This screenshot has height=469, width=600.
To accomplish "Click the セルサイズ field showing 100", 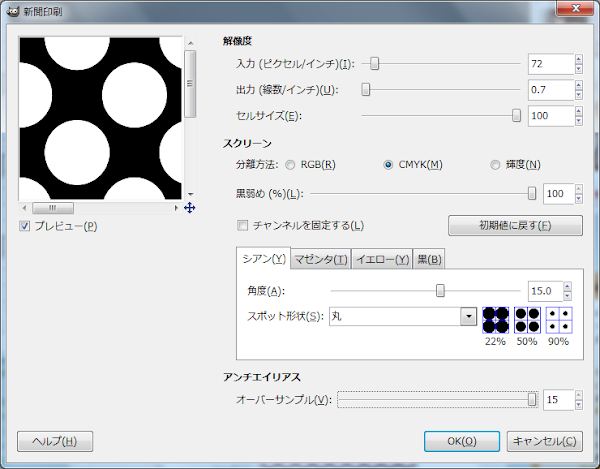I will tap(551, 116).
